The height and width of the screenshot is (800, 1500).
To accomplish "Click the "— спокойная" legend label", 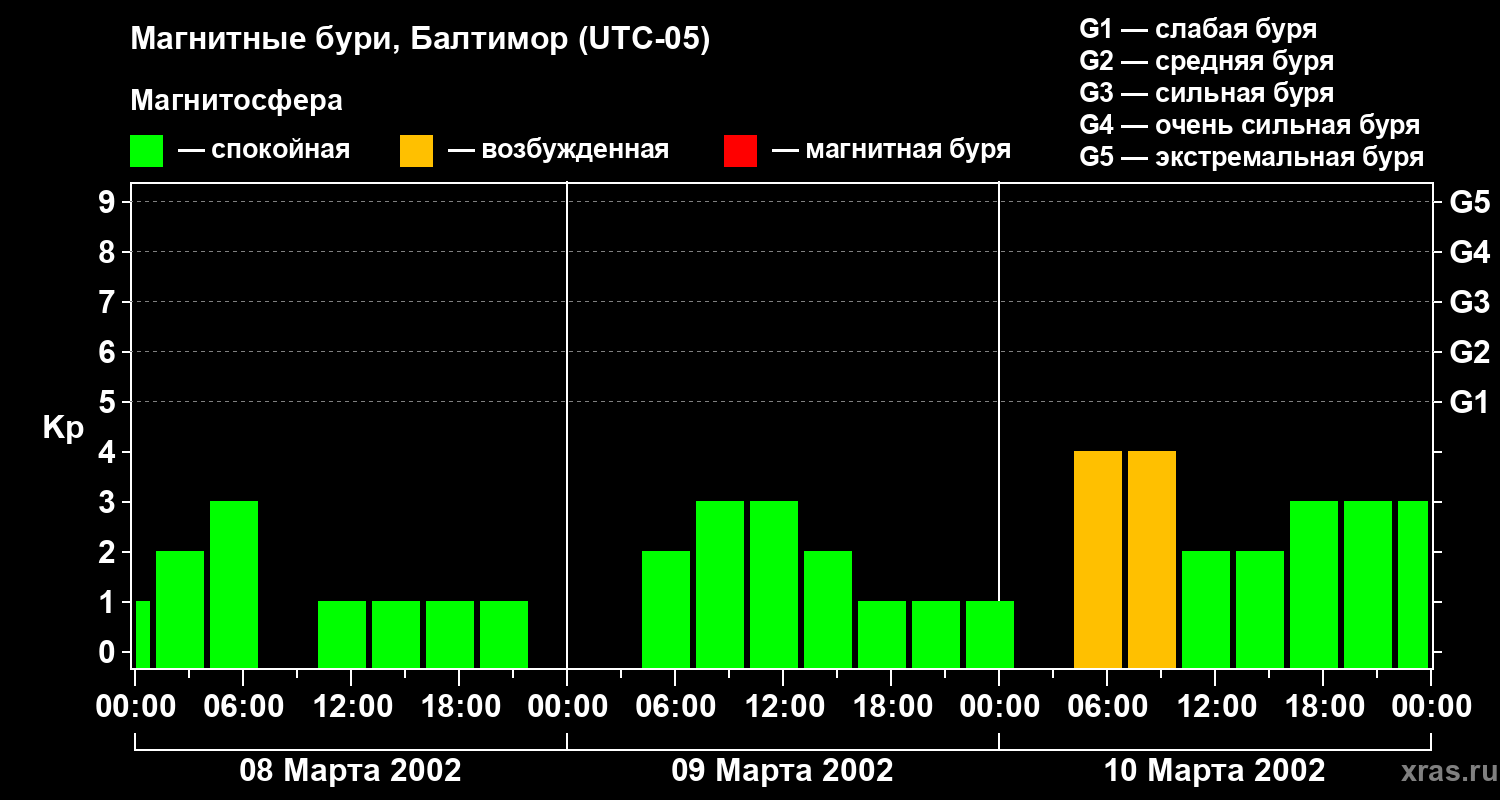I will point(264,151).
